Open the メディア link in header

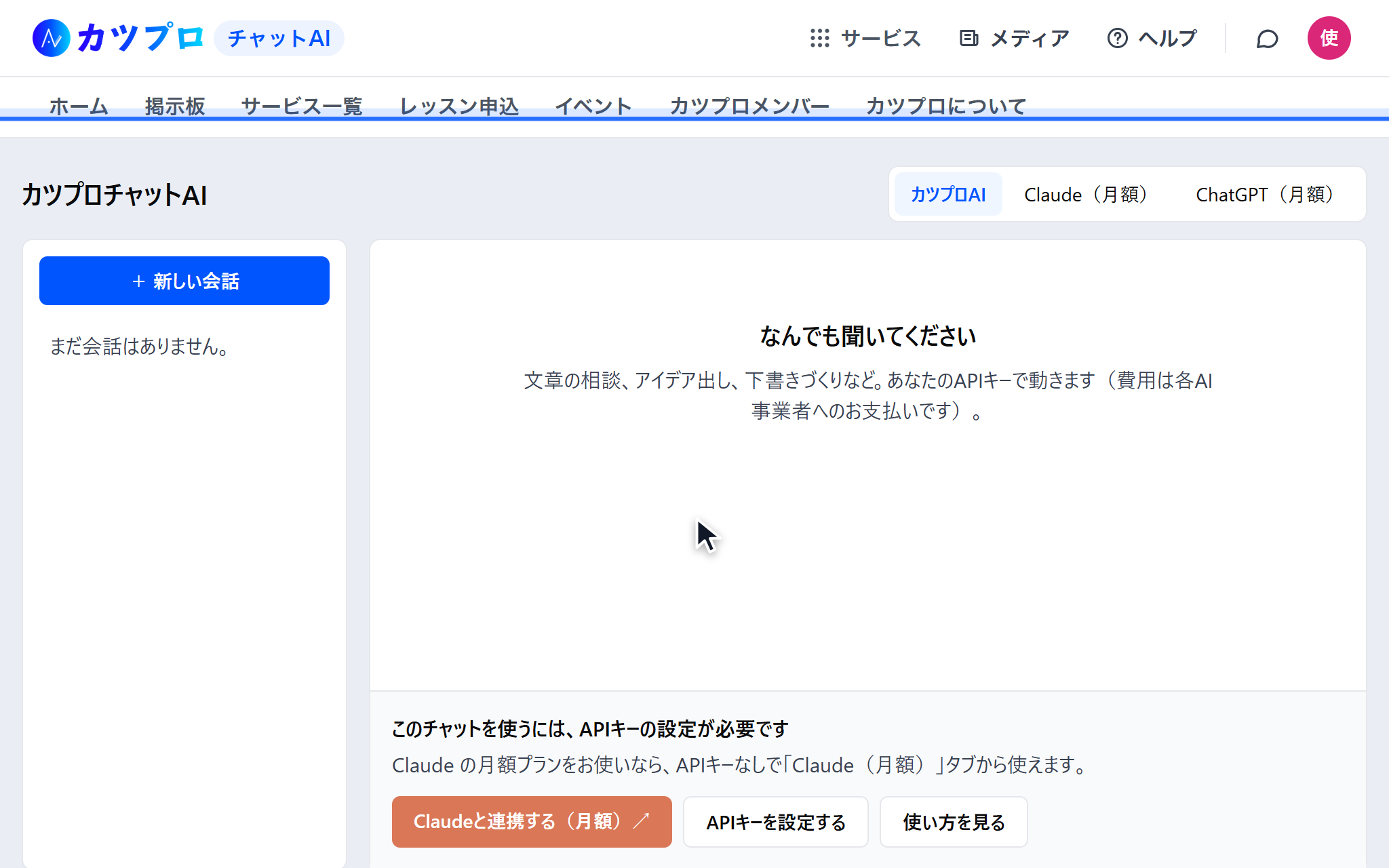1015,38
